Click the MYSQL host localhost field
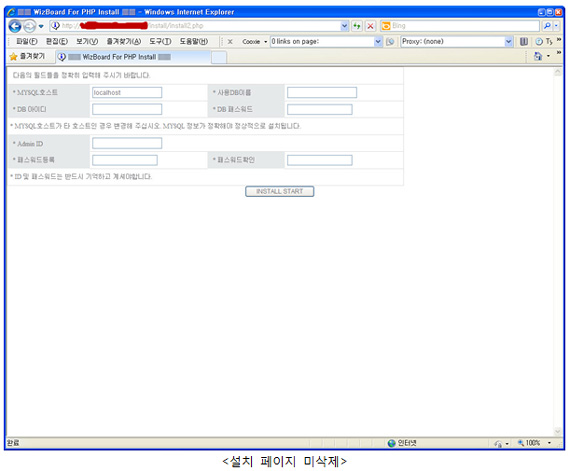This screenshot has width=570, height=471. pyautogui.click(x=127, y=93)
